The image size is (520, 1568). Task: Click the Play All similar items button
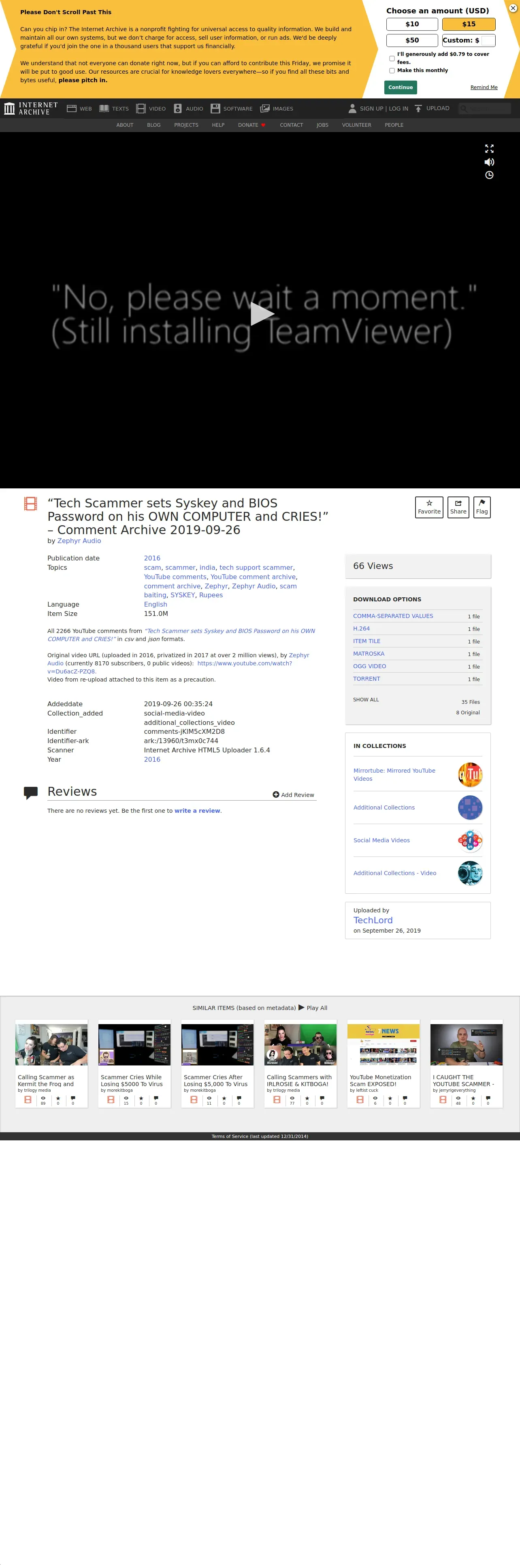pyautogui.click(x=312, y=1008)
